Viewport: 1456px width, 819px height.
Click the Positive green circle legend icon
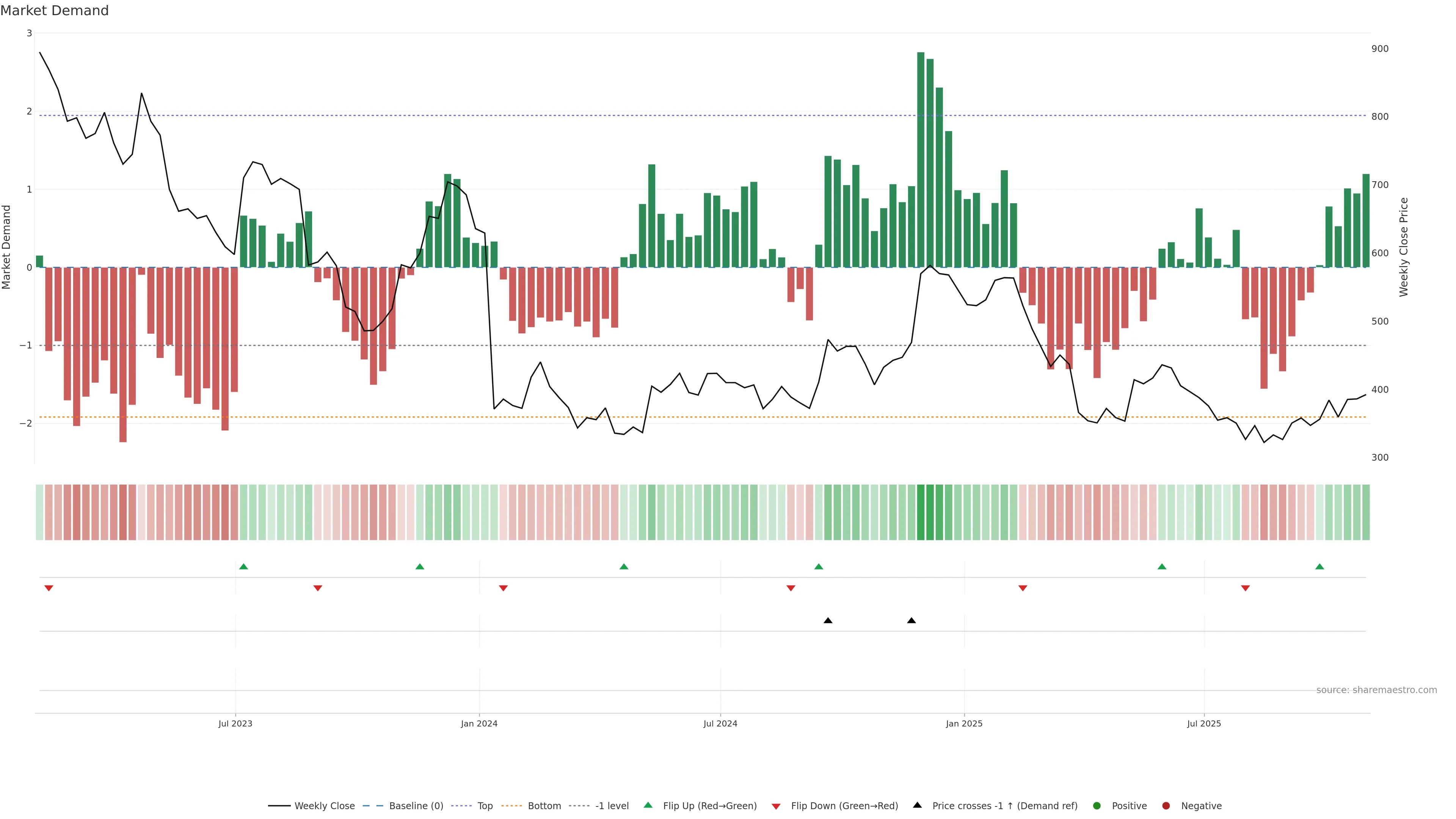coord(1097,805)
